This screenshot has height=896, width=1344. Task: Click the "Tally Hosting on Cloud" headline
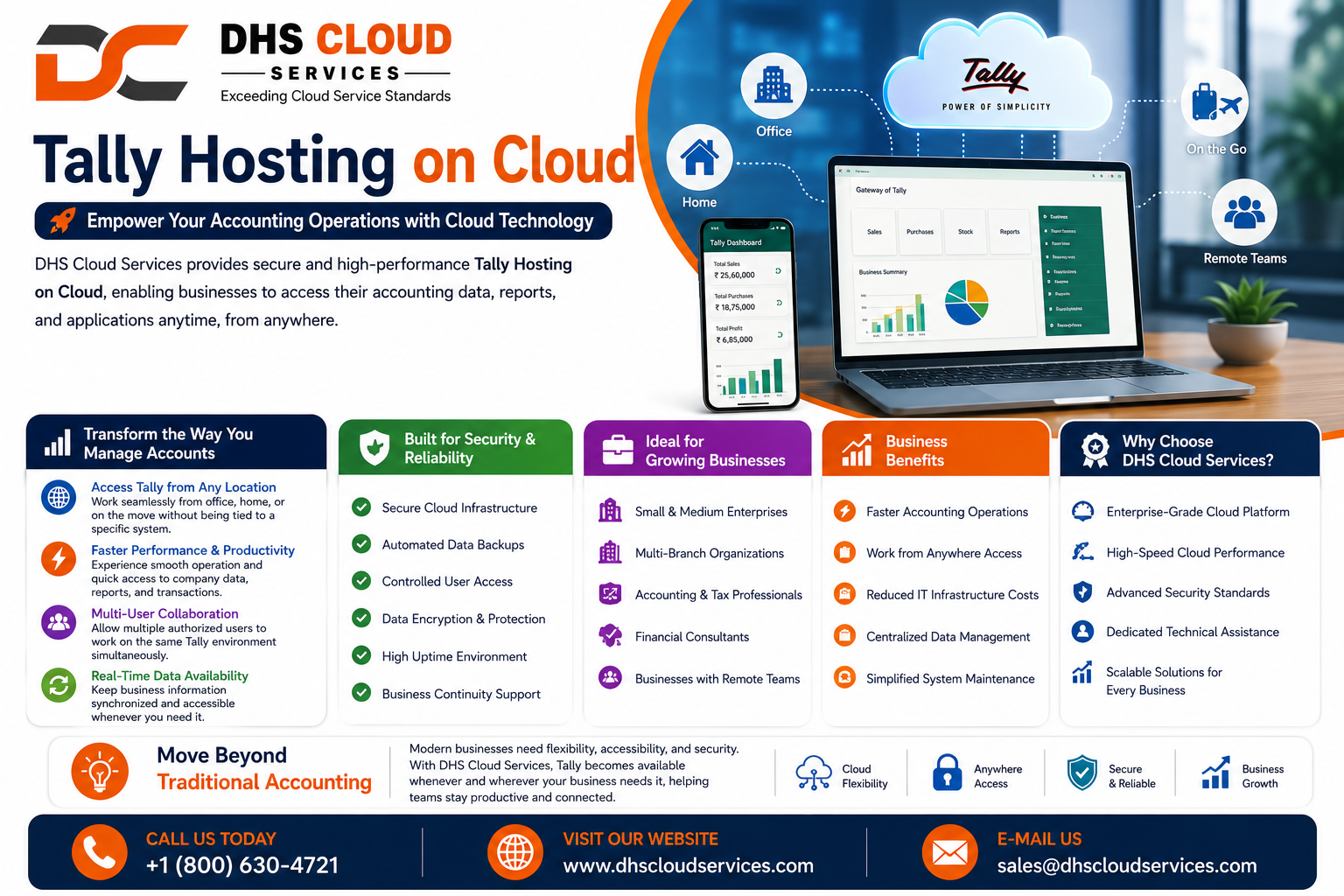334,160
